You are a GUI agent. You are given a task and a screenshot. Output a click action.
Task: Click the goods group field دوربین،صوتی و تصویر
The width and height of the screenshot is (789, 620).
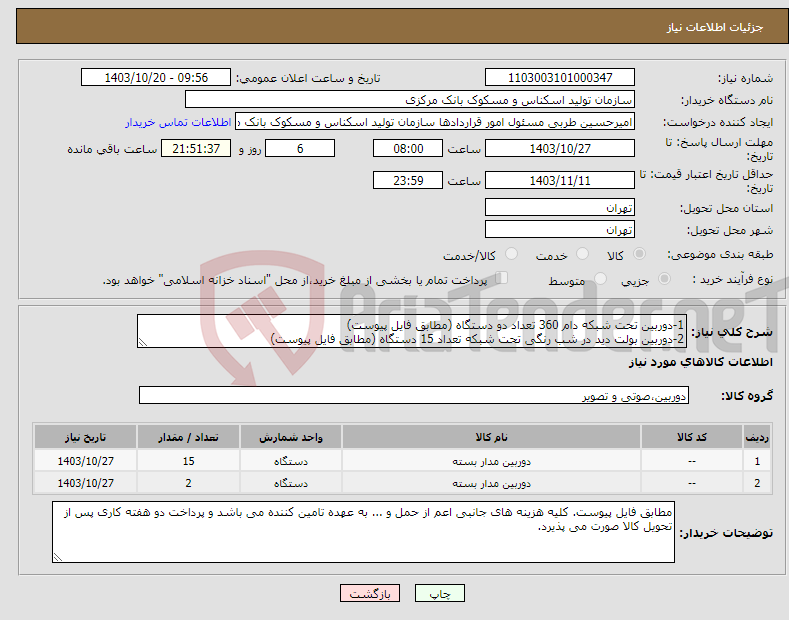tap(414, 396)
